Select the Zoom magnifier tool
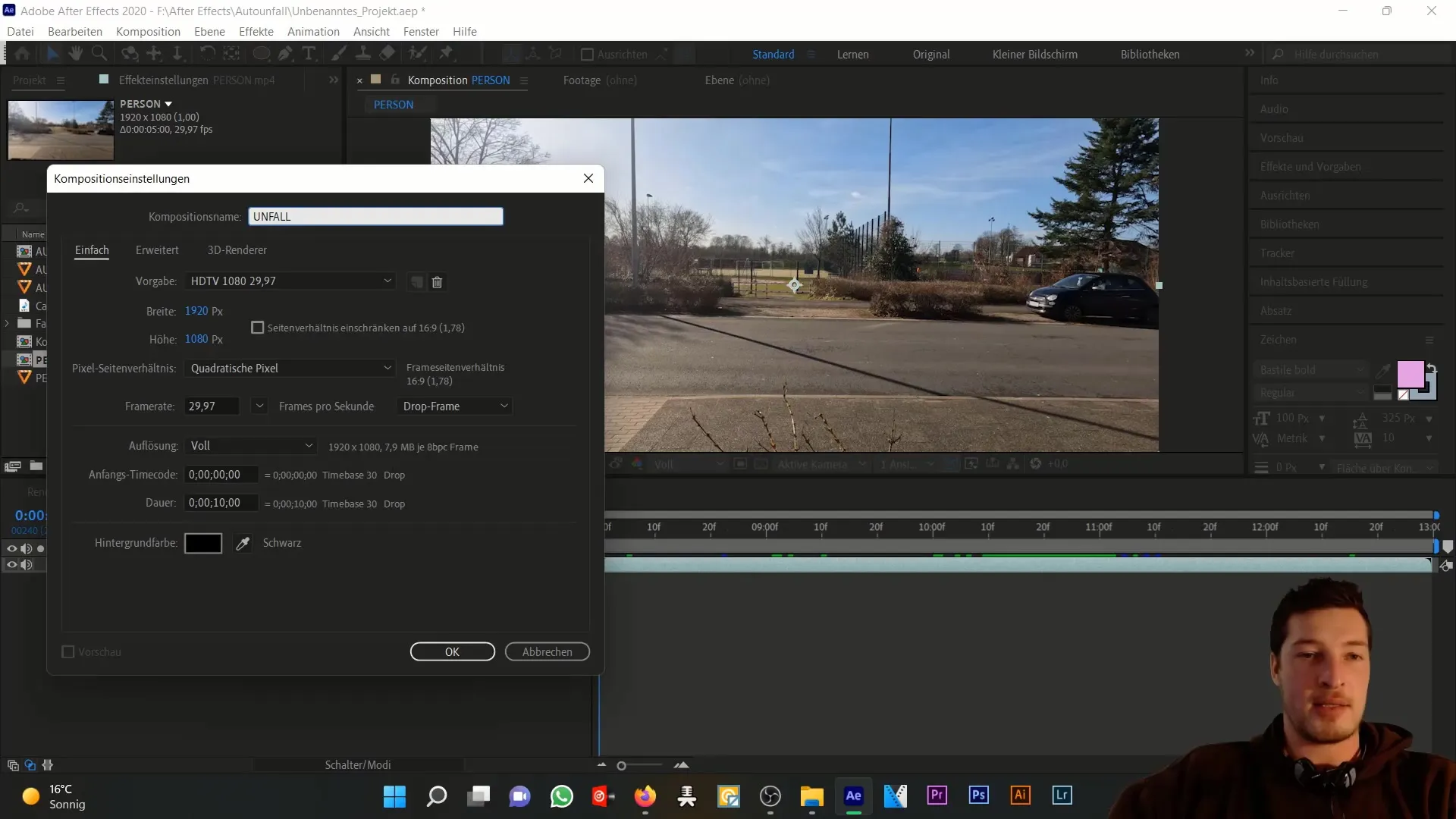 (99, 54)
